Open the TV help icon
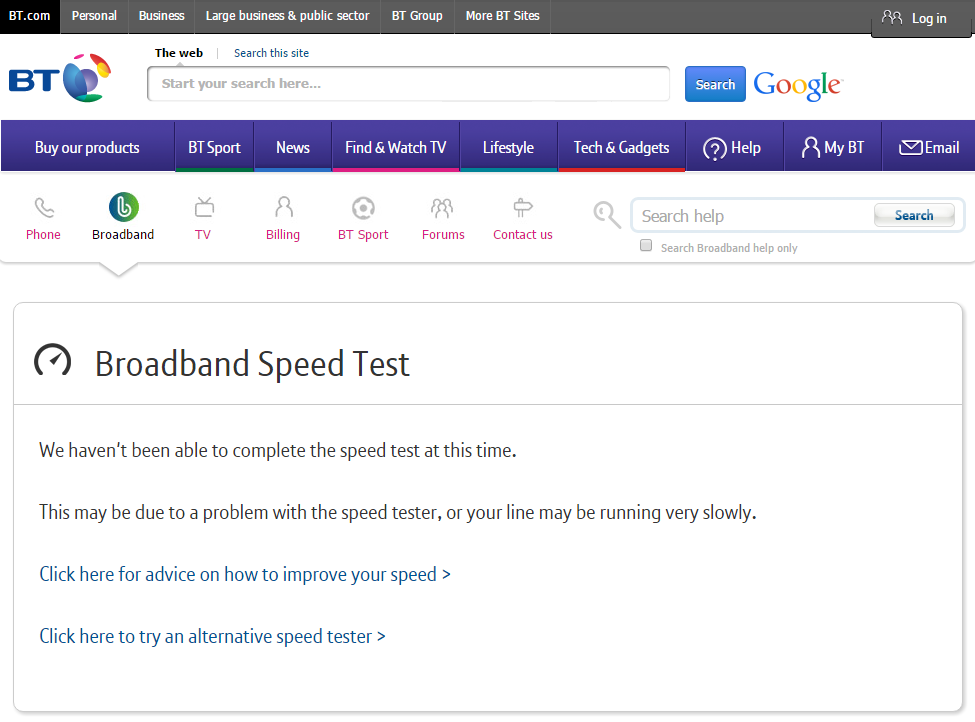This screenshot has width=975, height=722. point(204,207)
